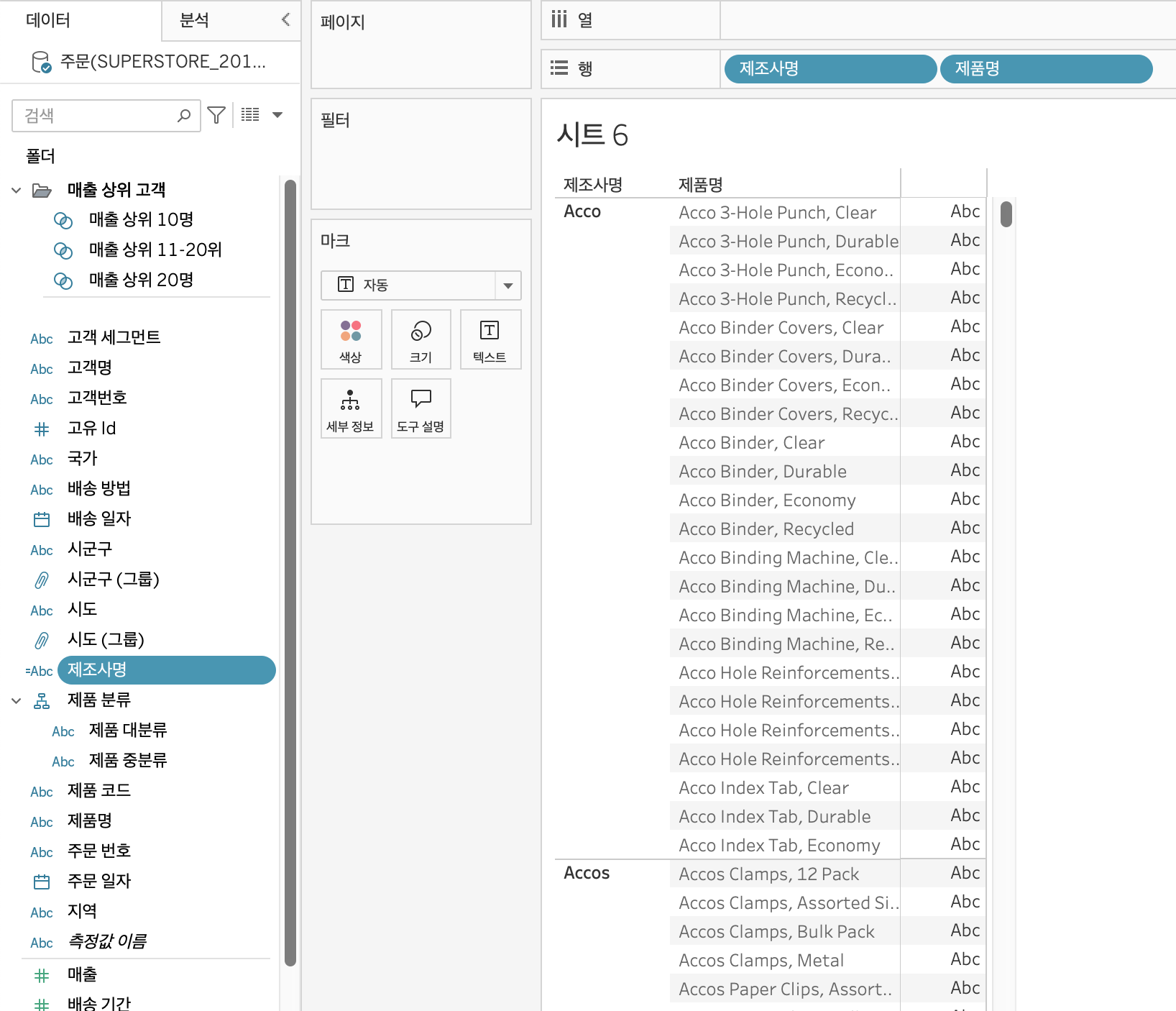Click the 검색 search field
Viewport: 1176px width, 1011px height.
[x=93, y=116]
